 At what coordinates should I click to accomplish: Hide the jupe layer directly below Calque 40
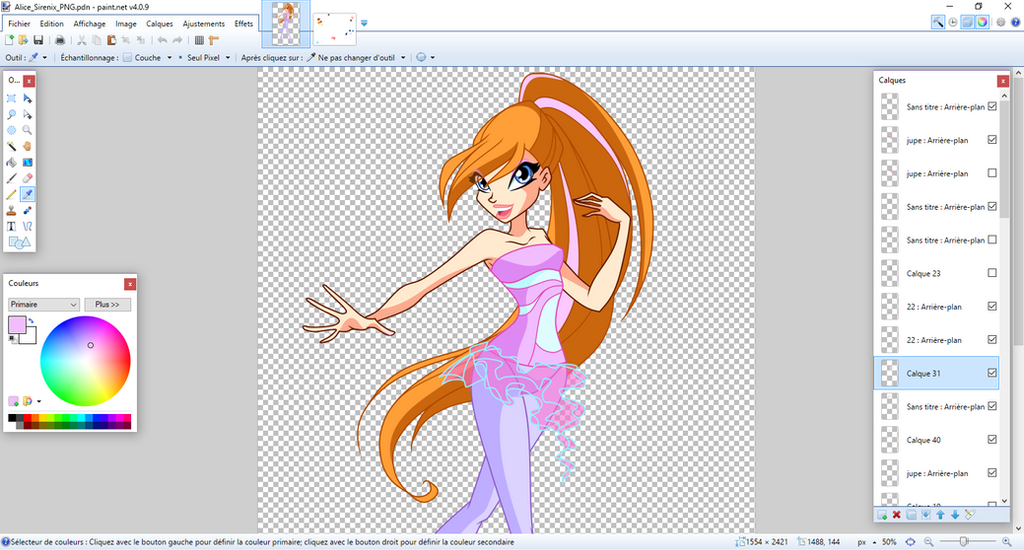[x=992, y=473]
